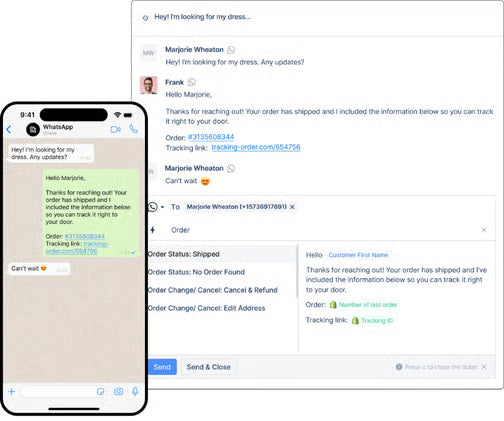Tap the phone call icon in the WhatsApp header
This screenshot has height=421, width=504.
(133, 129)
